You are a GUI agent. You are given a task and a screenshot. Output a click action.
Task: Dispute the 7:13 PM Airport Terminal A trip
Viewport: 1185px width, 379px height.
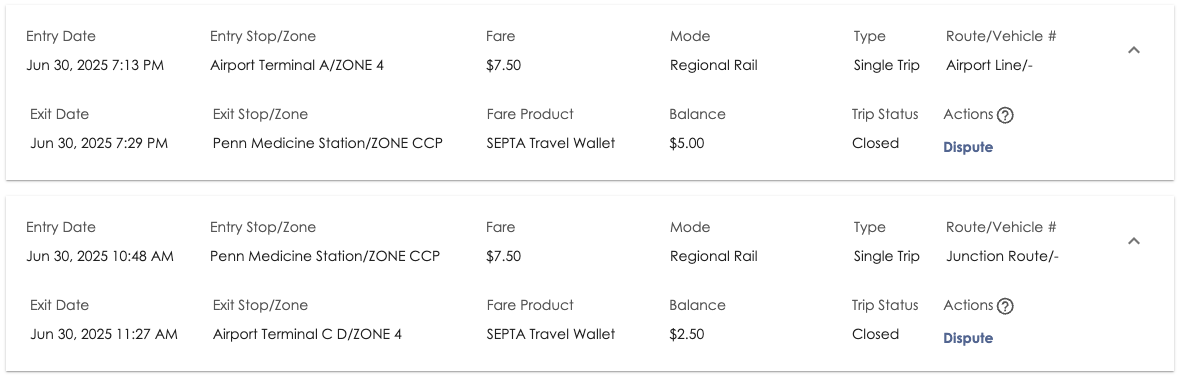967,148
